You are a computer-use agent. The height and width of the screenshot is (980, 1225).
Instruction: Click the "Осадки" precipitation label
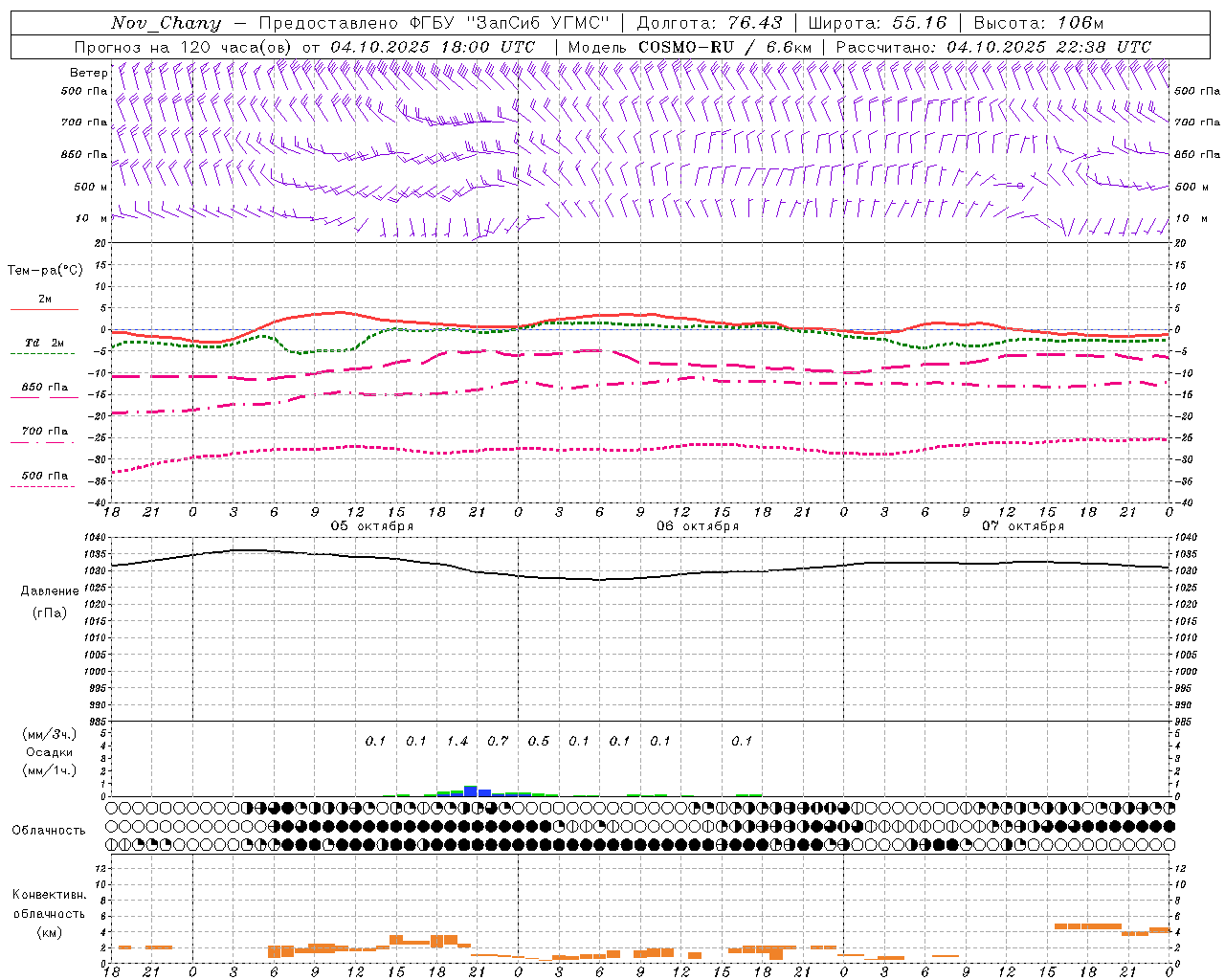[50, 752]
